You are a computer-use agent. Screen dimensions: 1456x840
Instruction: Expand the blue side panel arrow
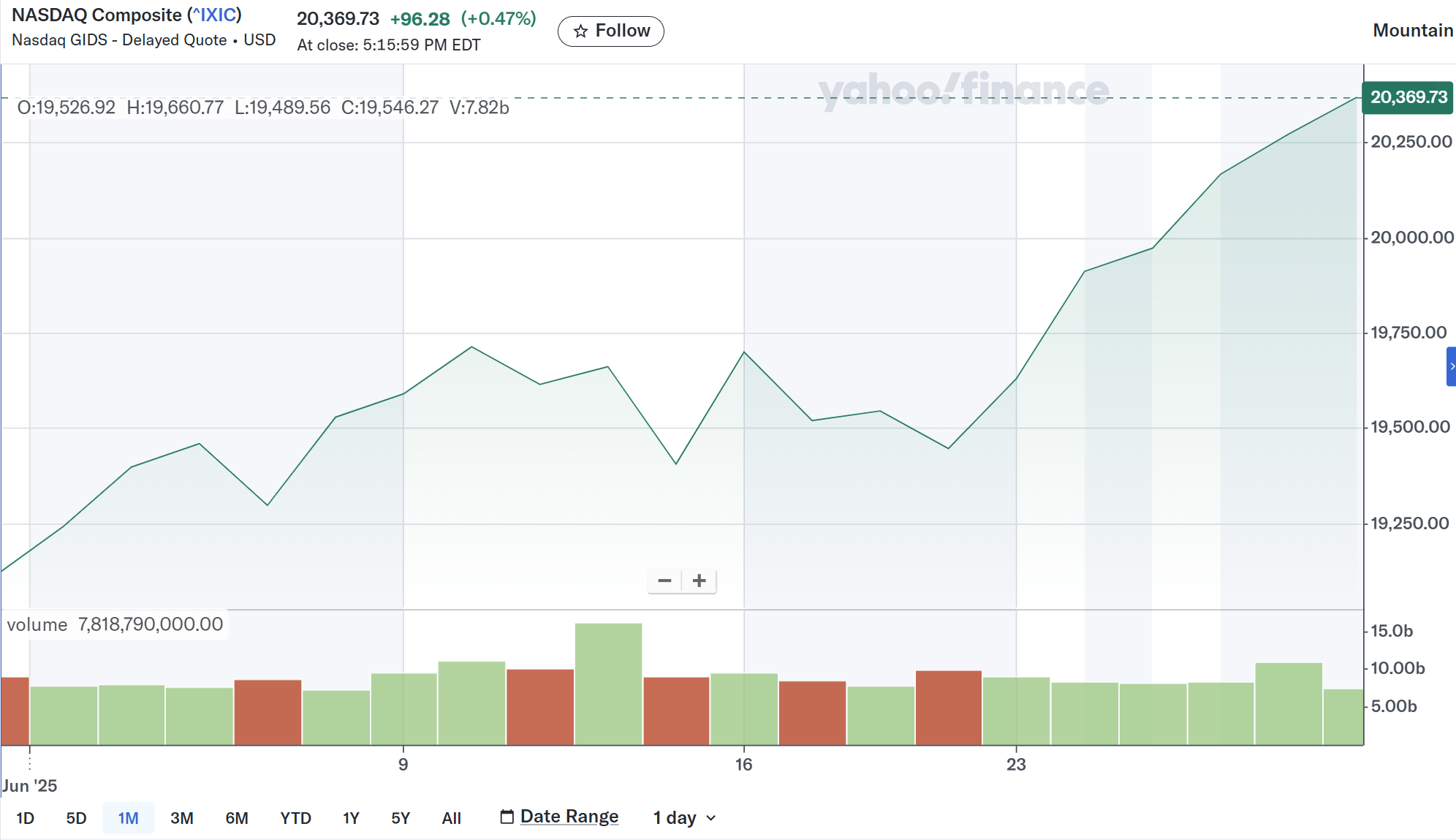(x=1451, y=366)
